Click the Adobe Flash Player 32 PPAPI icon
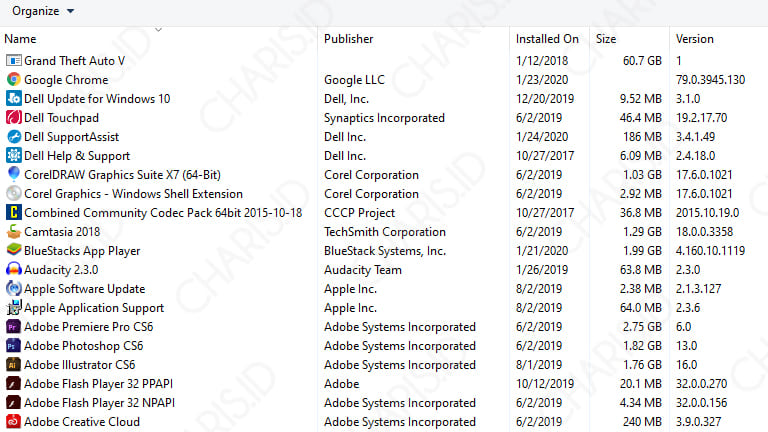 (13, 384)
